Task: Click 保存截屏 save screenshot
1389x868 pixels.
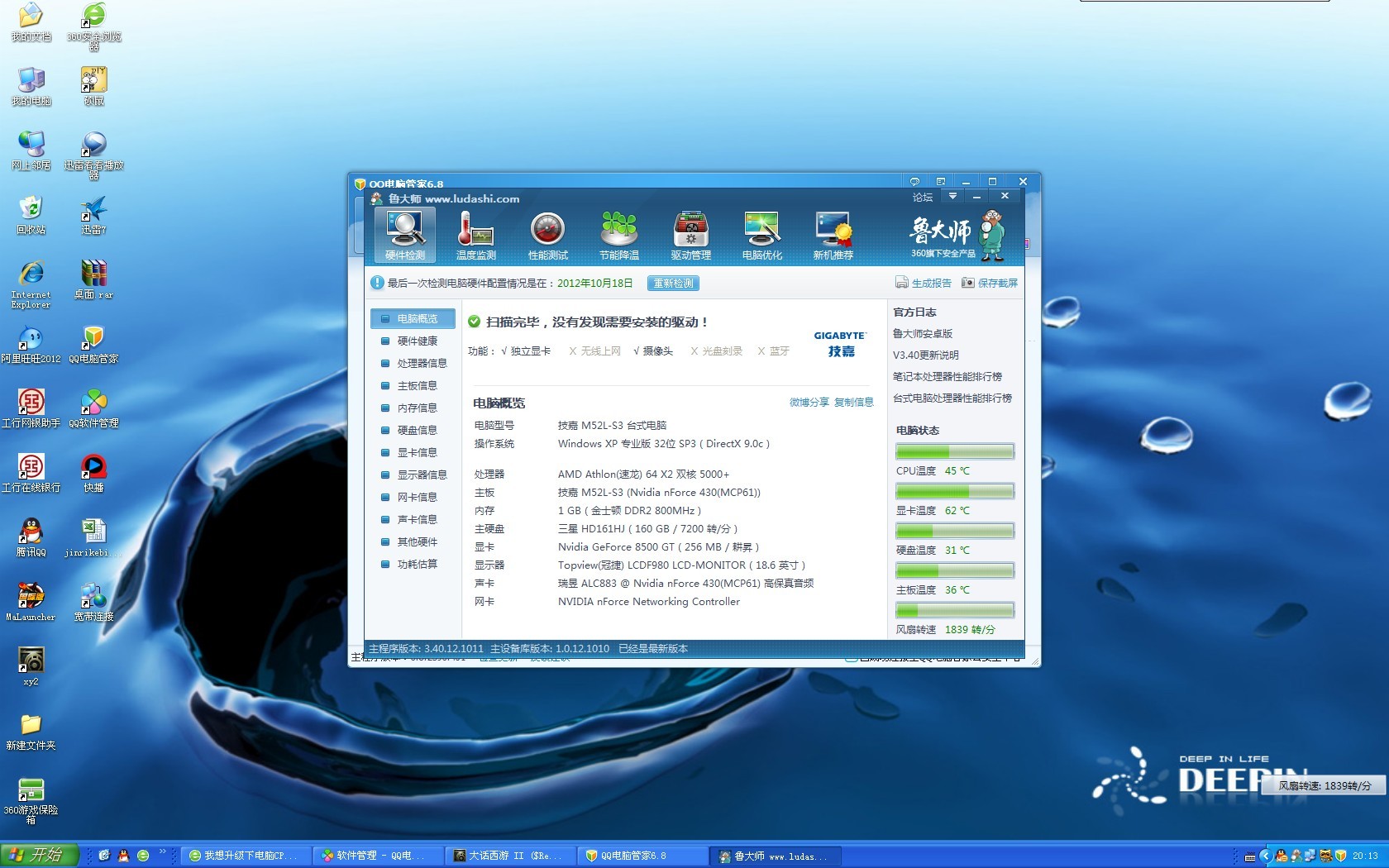Action: coord(990,284)
